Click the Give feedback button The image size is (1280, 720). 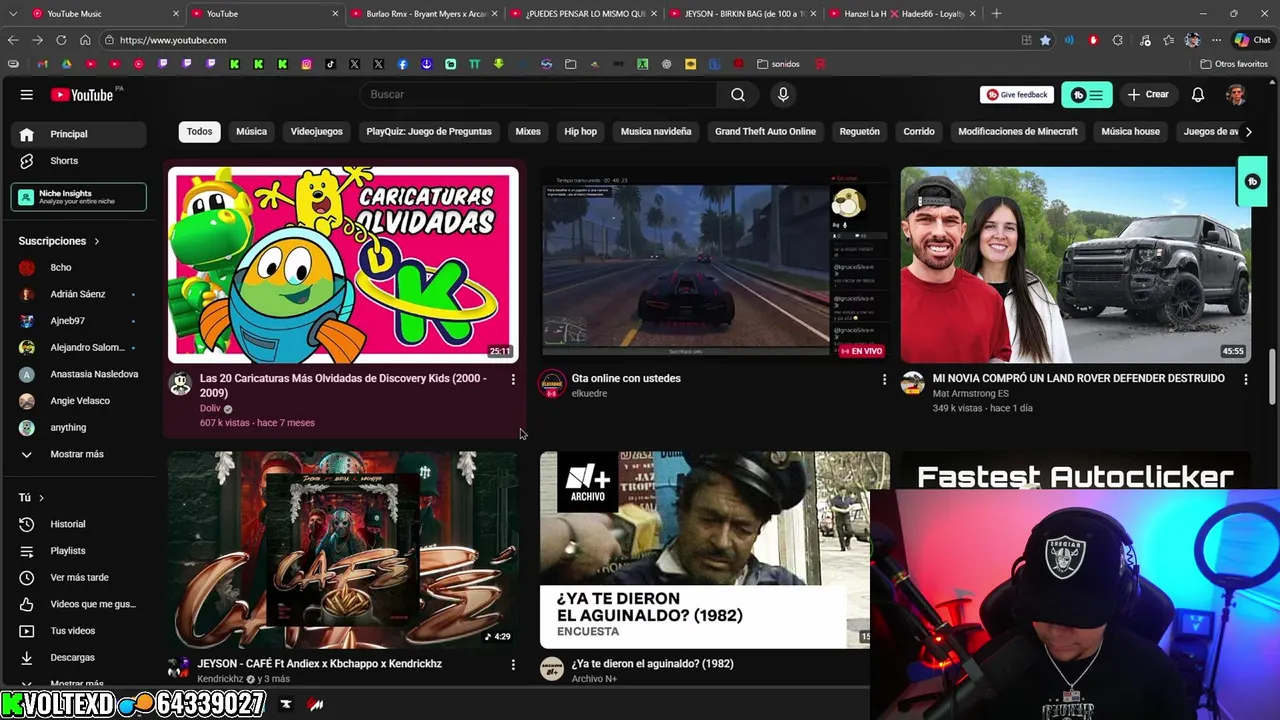(1018, 94)
